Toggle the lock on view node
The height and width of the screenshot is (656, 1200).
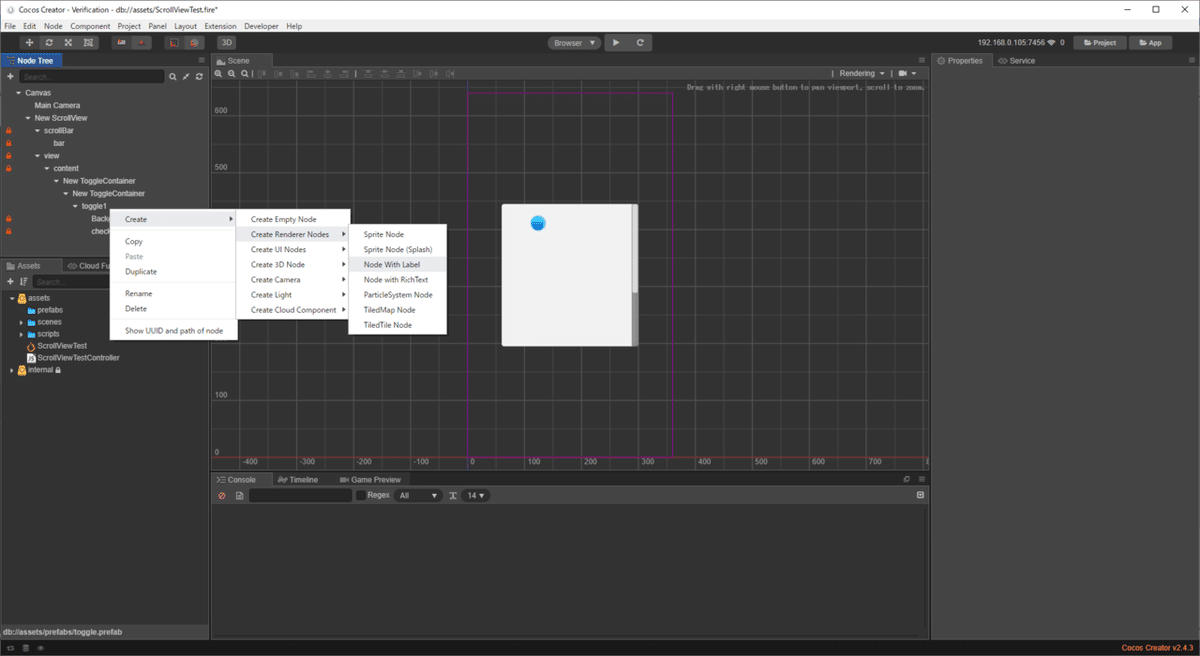tap(8, 156)
